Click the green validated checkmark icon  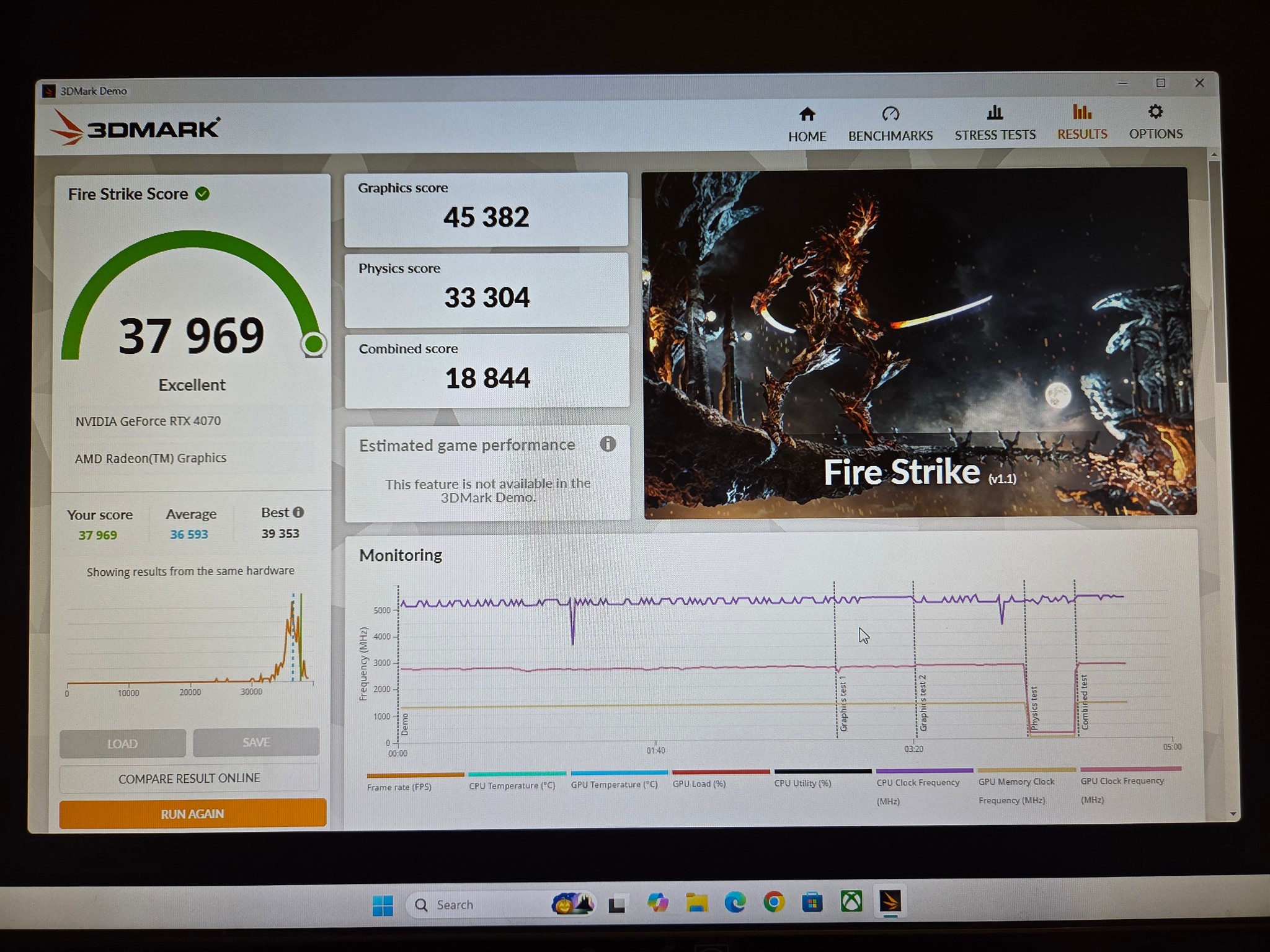point(202,193)
